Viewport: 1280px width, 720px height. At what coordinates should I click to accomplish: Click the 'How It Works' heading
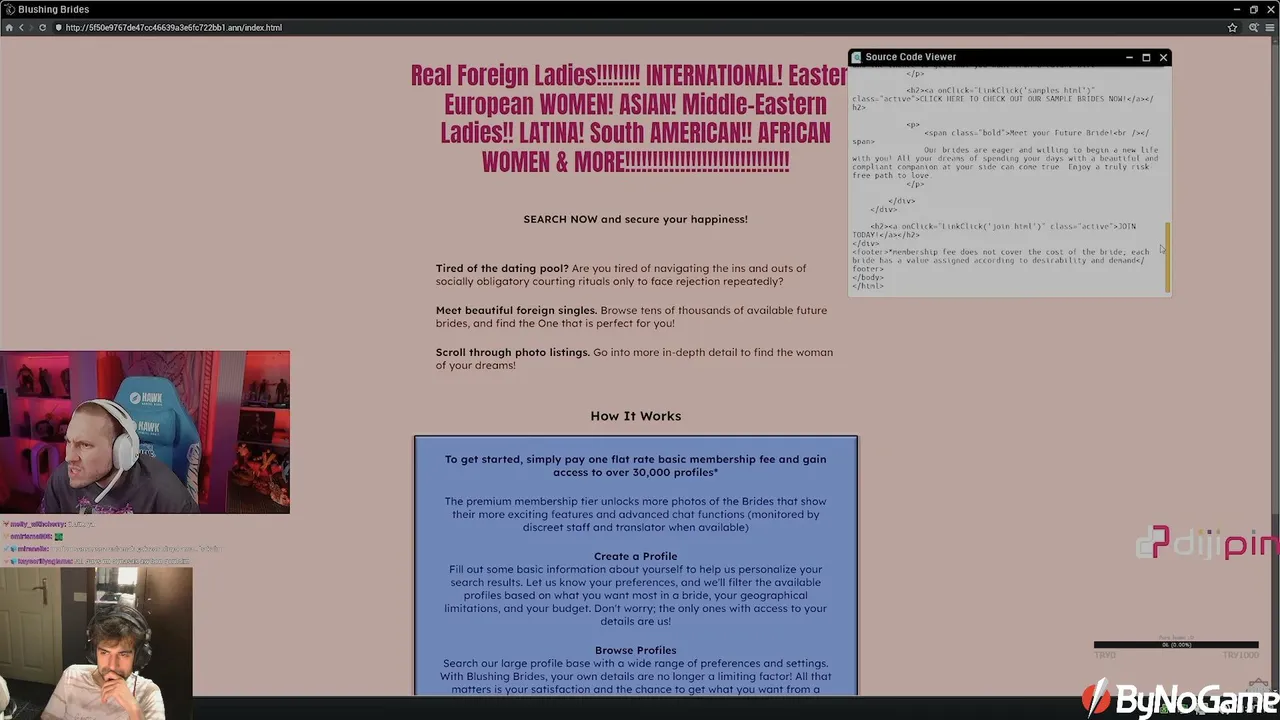click(x=635, y=416)
